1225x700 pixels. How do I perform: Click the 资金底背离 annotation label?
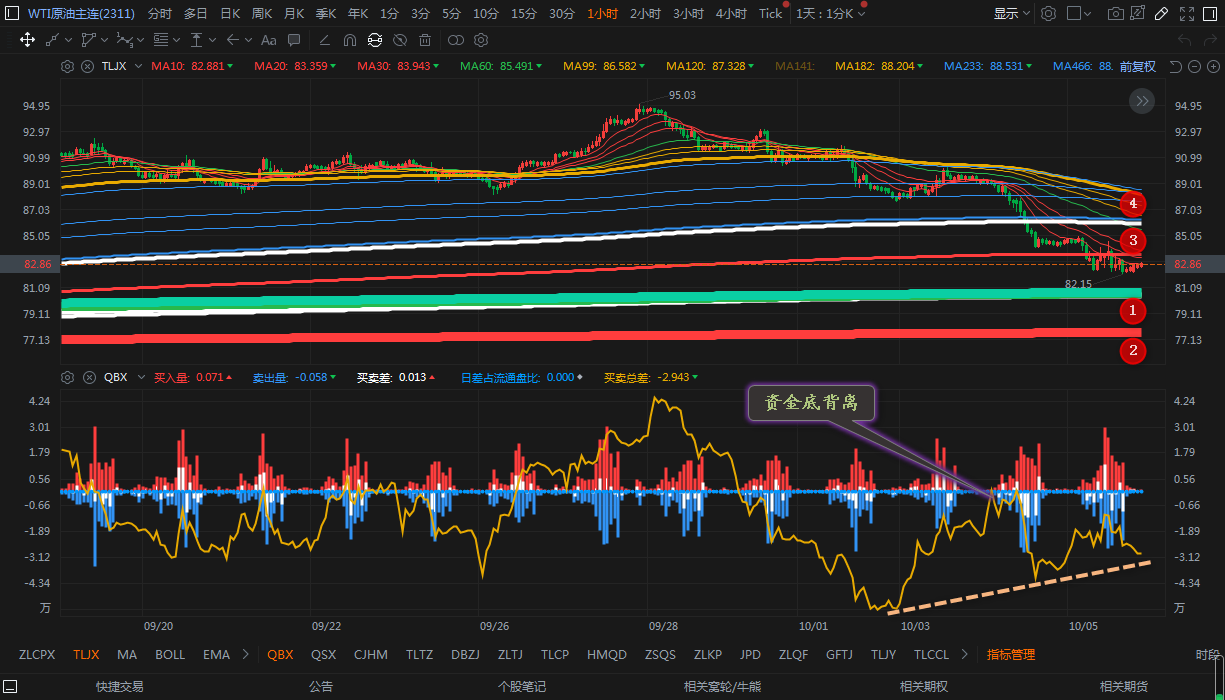tap(812, 404)
